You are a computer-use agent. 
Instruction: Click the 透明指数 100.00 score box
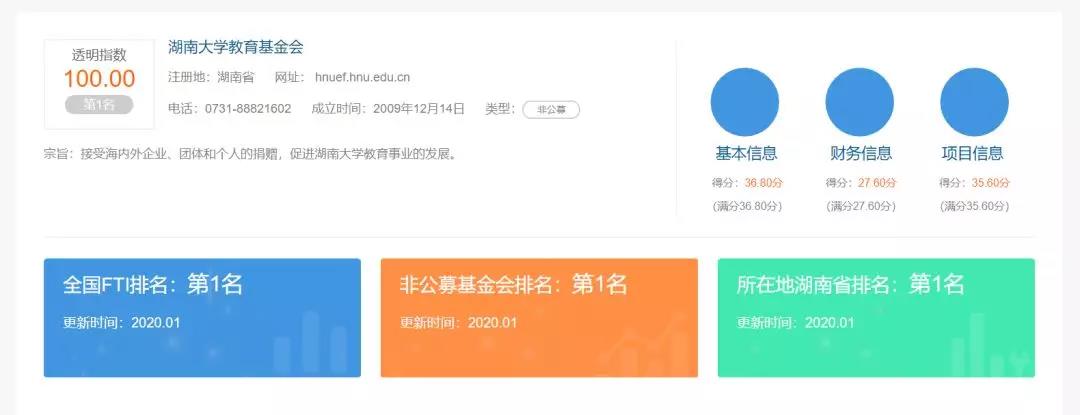(99, 84)
